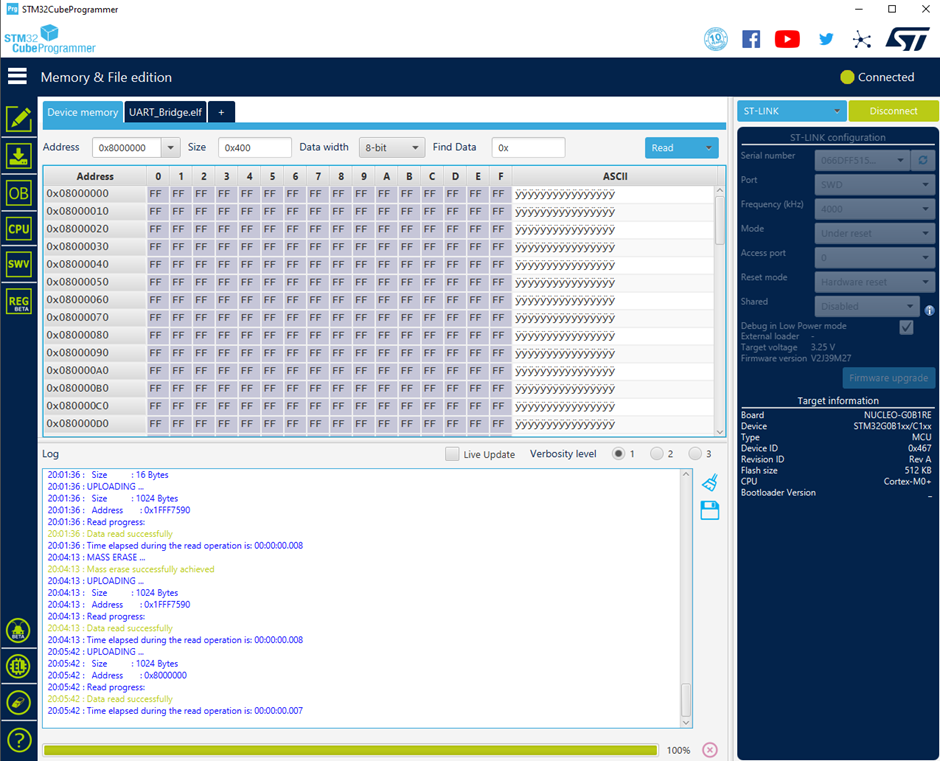Open the CPU panel from sidebar
Viewport: 940px width, 761px height.
coord(19,228)
